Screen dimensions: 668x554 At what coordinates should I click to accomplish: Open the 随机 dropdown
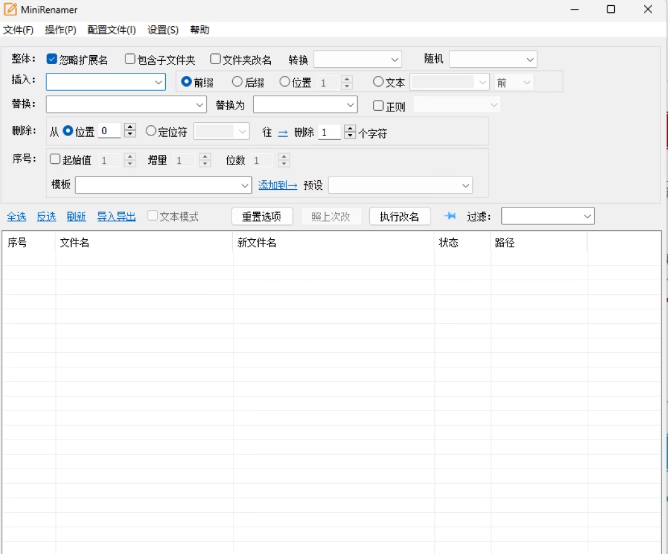click(x=493, y=59)
